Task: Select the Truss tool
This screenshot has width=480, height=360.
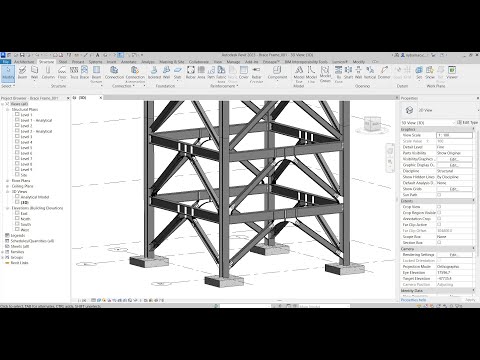Action: tap(74, 72)
